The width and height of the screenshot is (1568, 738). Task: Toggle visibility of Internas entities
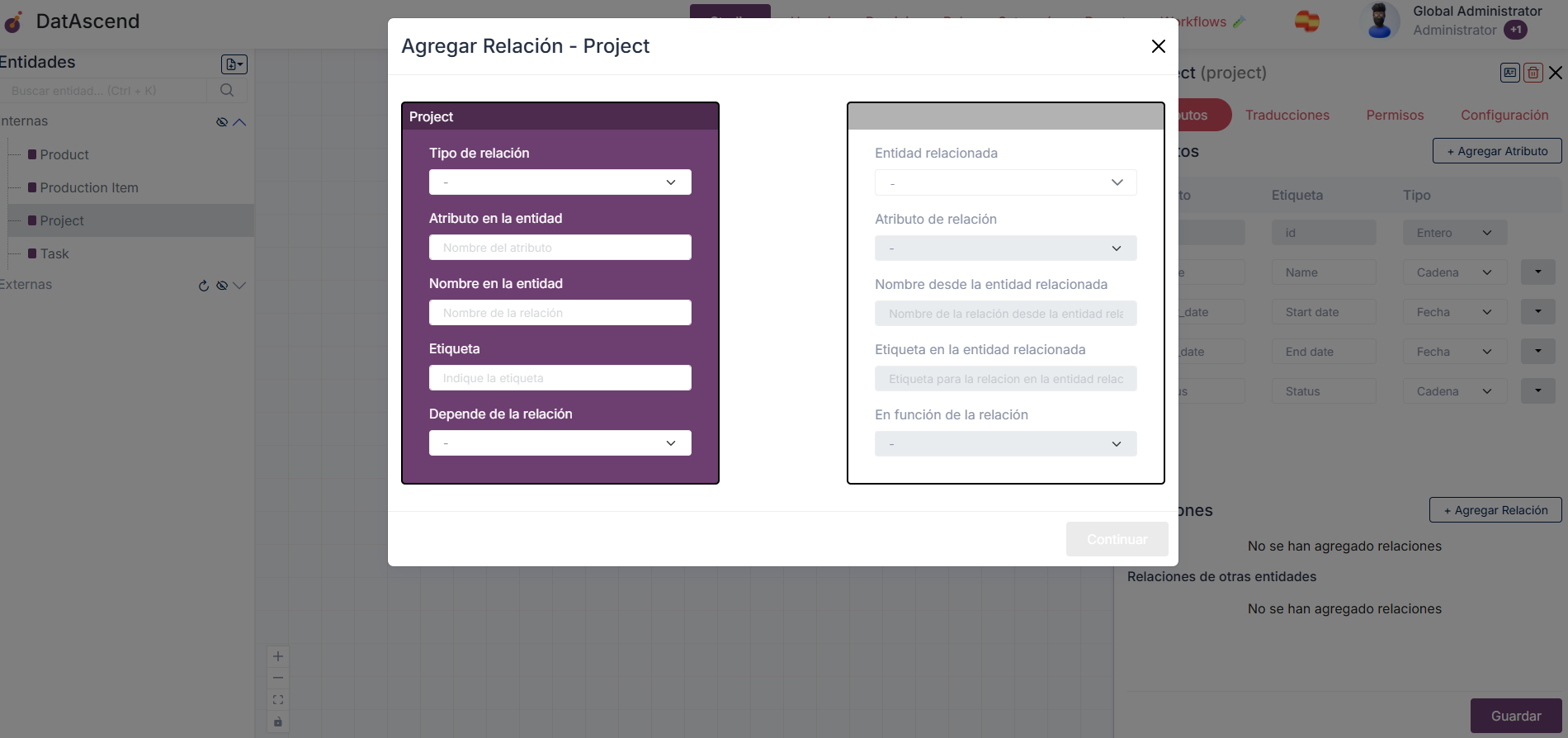pos(222,122)
